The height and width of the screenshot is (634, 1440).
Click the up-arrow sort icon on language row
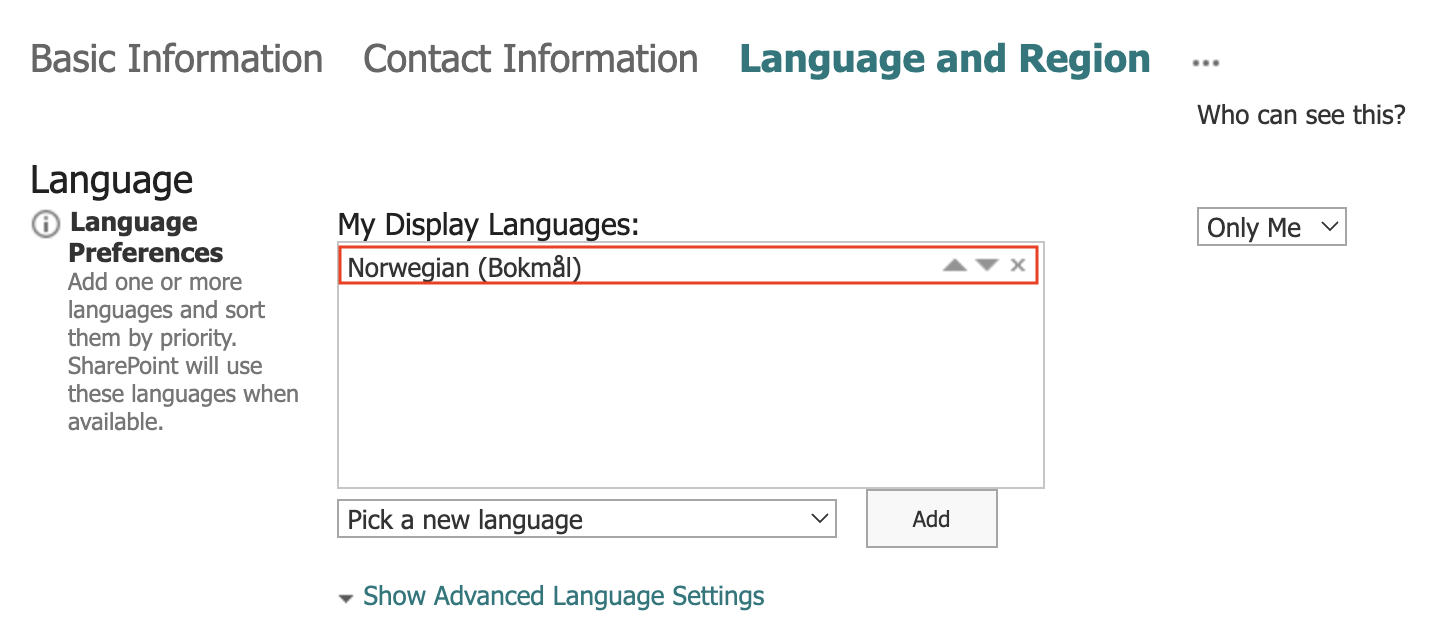[955, 265]
